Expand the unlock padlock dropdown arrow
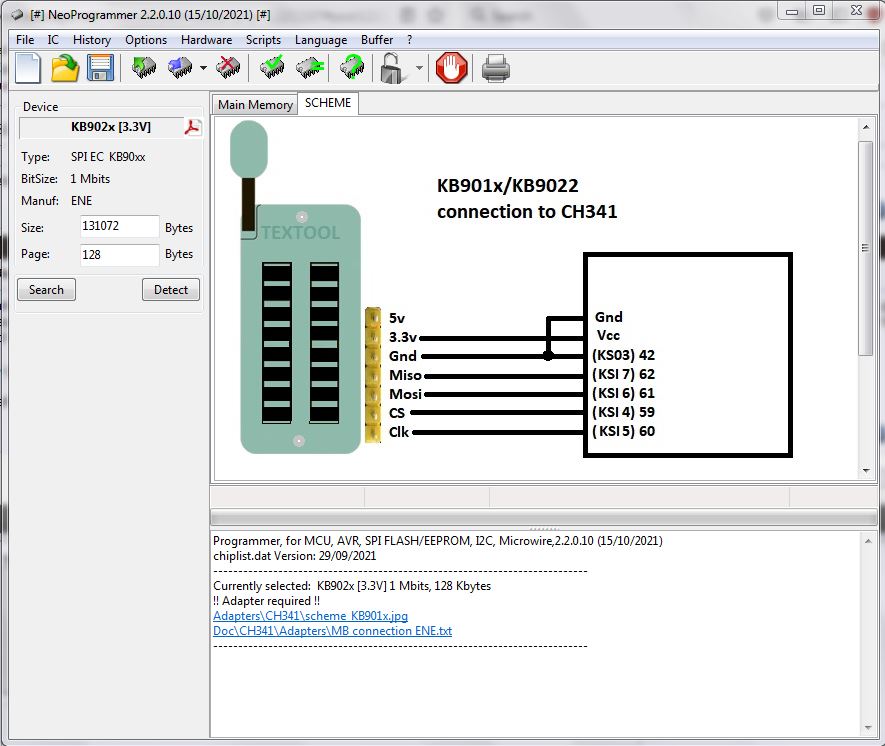This screenshot has width=885, height=746. pos(419,69)
